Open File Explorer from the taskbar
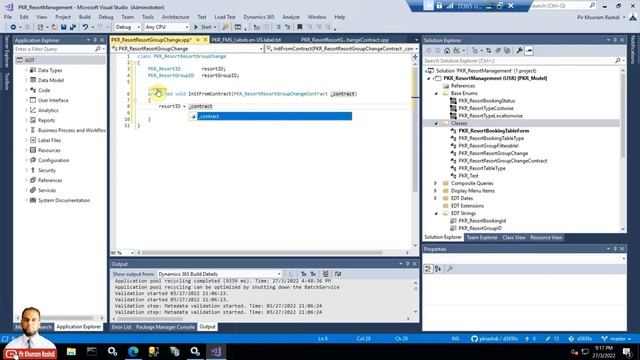Image resolution: width=640 pixels, height=360 pixels. 71,351
